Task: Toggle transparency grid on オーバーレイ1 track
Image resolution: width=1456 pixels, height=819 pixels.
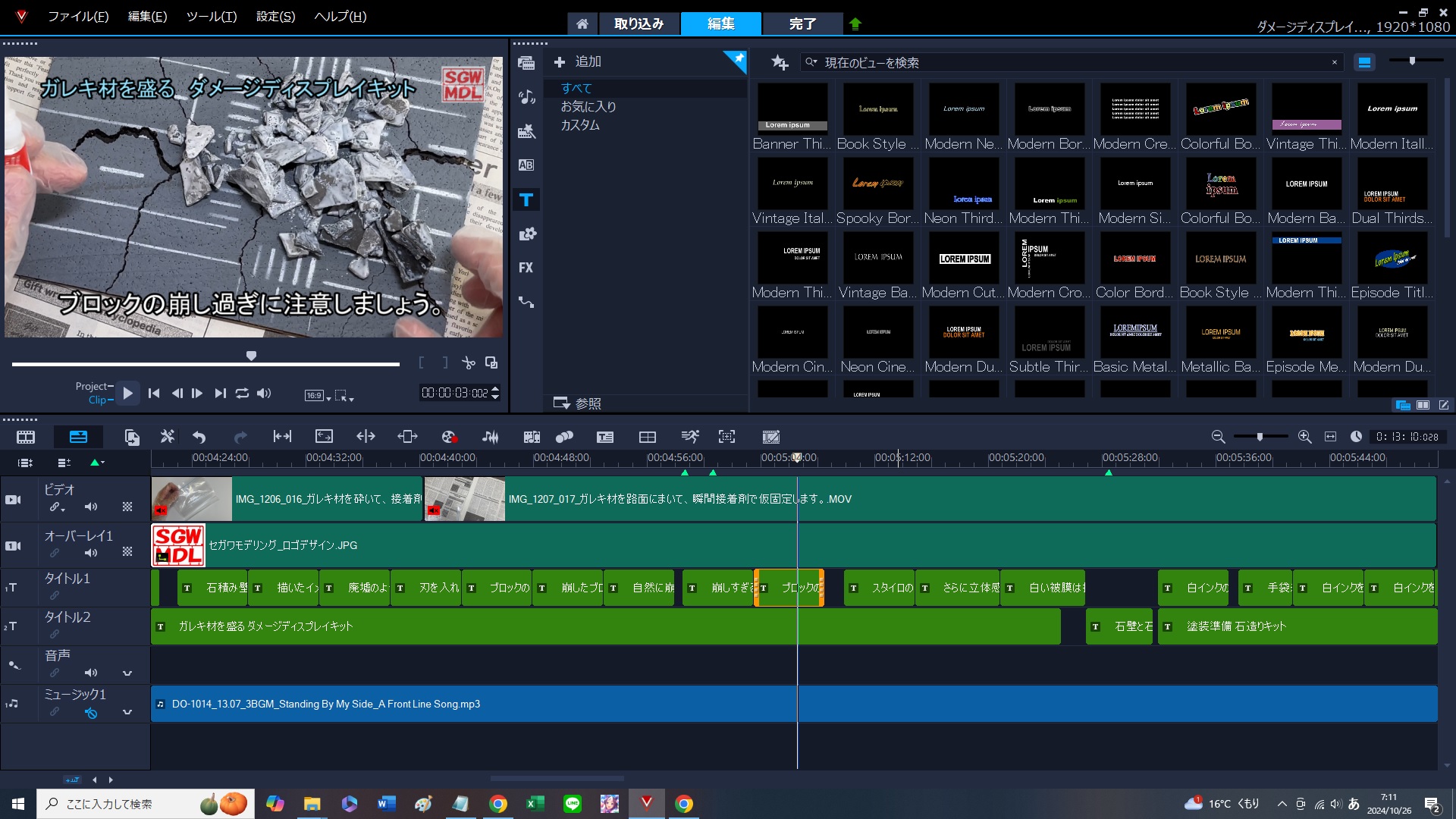Action: tap(127, 552)
